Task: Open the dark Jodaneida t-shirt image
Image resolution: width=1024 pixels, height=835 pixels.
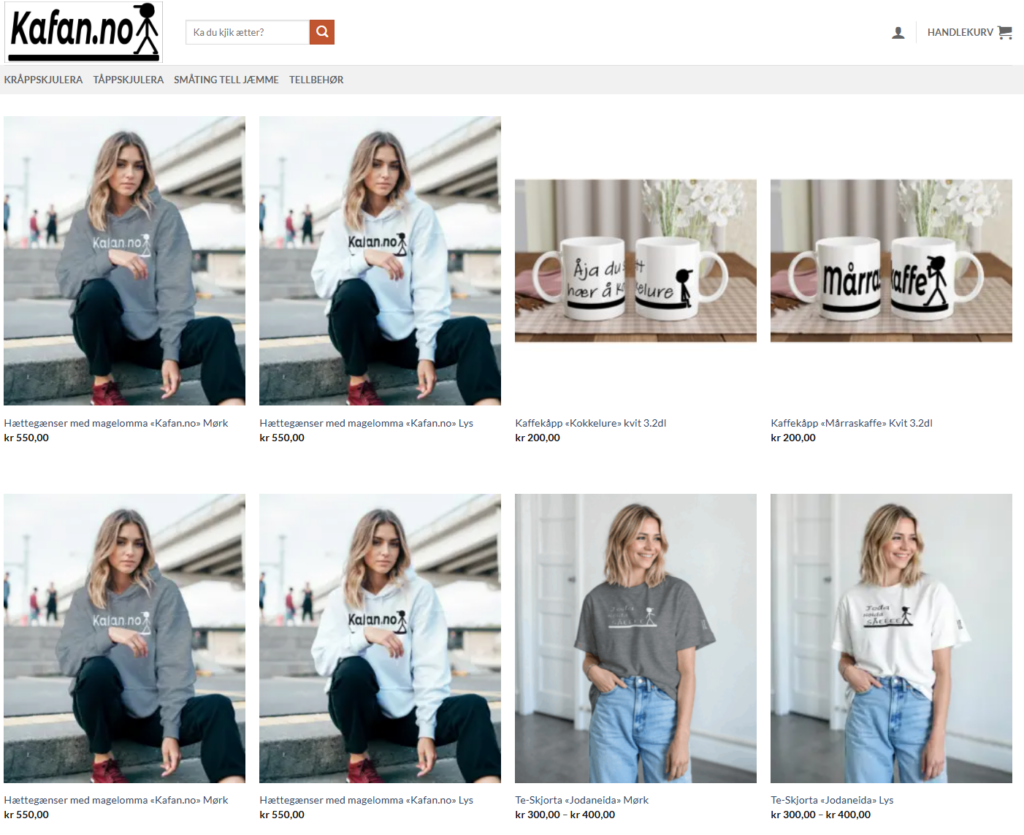Action: [635, 638]
